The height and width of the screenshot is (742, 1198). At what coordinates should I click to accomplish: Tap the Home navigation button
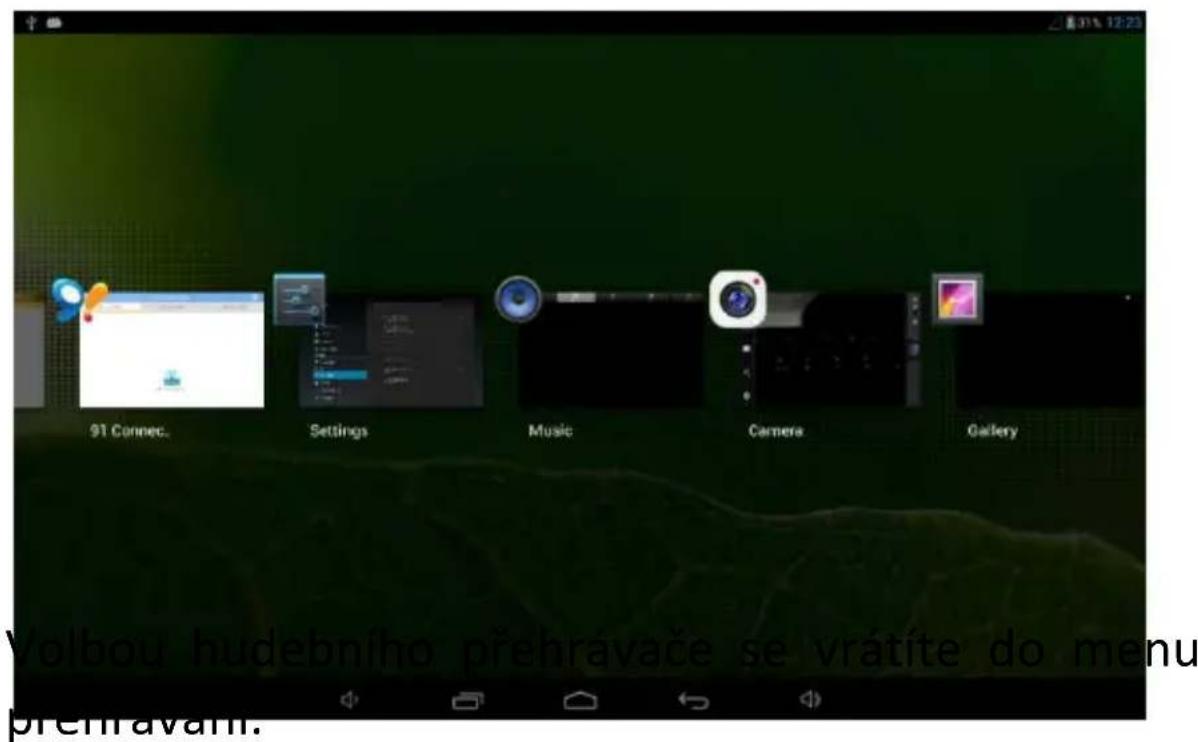(x=580, y=700)
